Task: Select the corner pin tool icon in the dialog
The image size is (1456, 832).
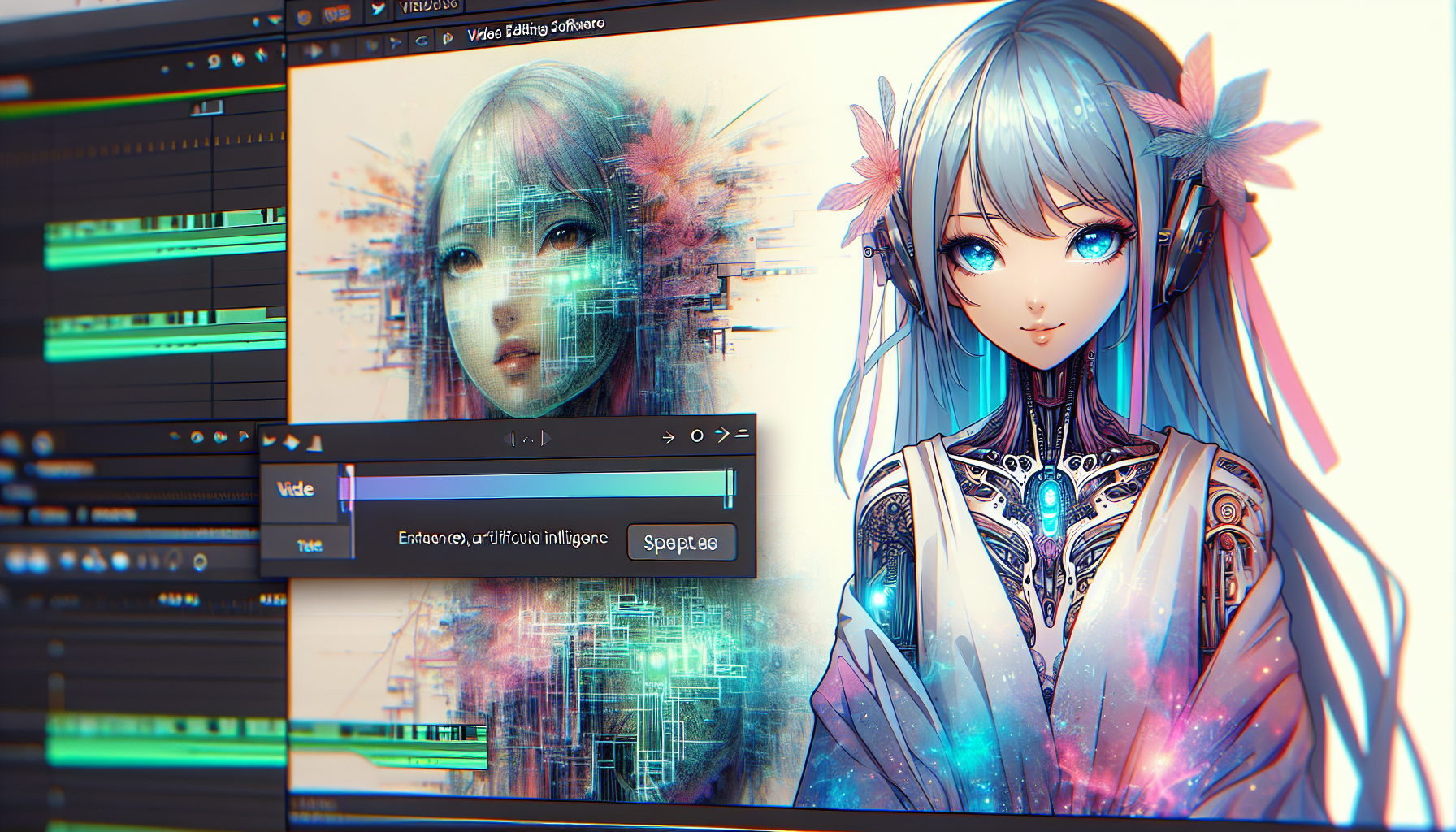Action: coord(315,443)
